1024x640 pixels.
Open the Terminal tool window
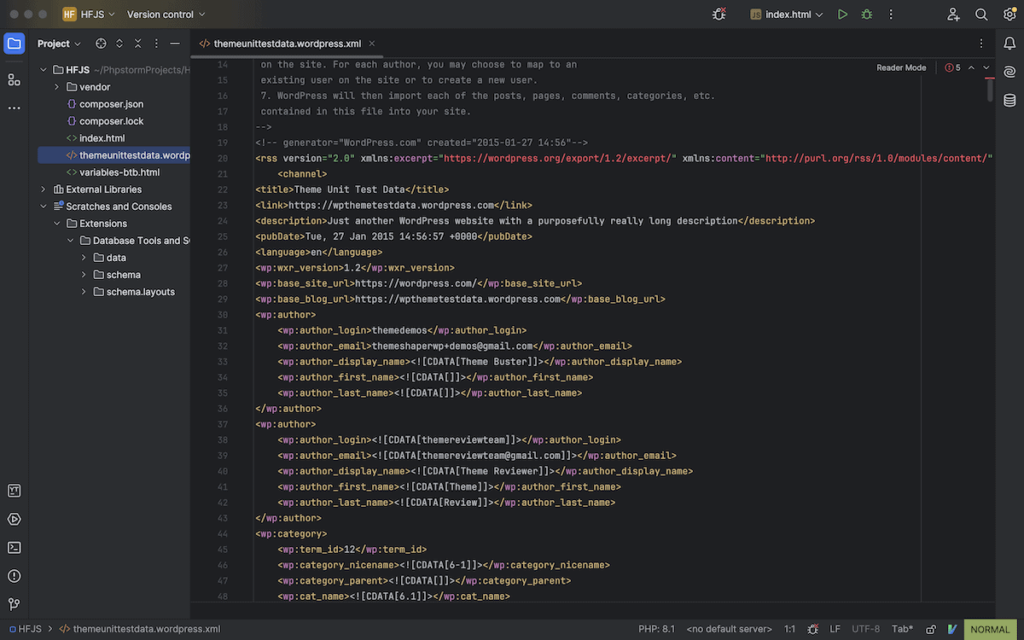[14, 547]
